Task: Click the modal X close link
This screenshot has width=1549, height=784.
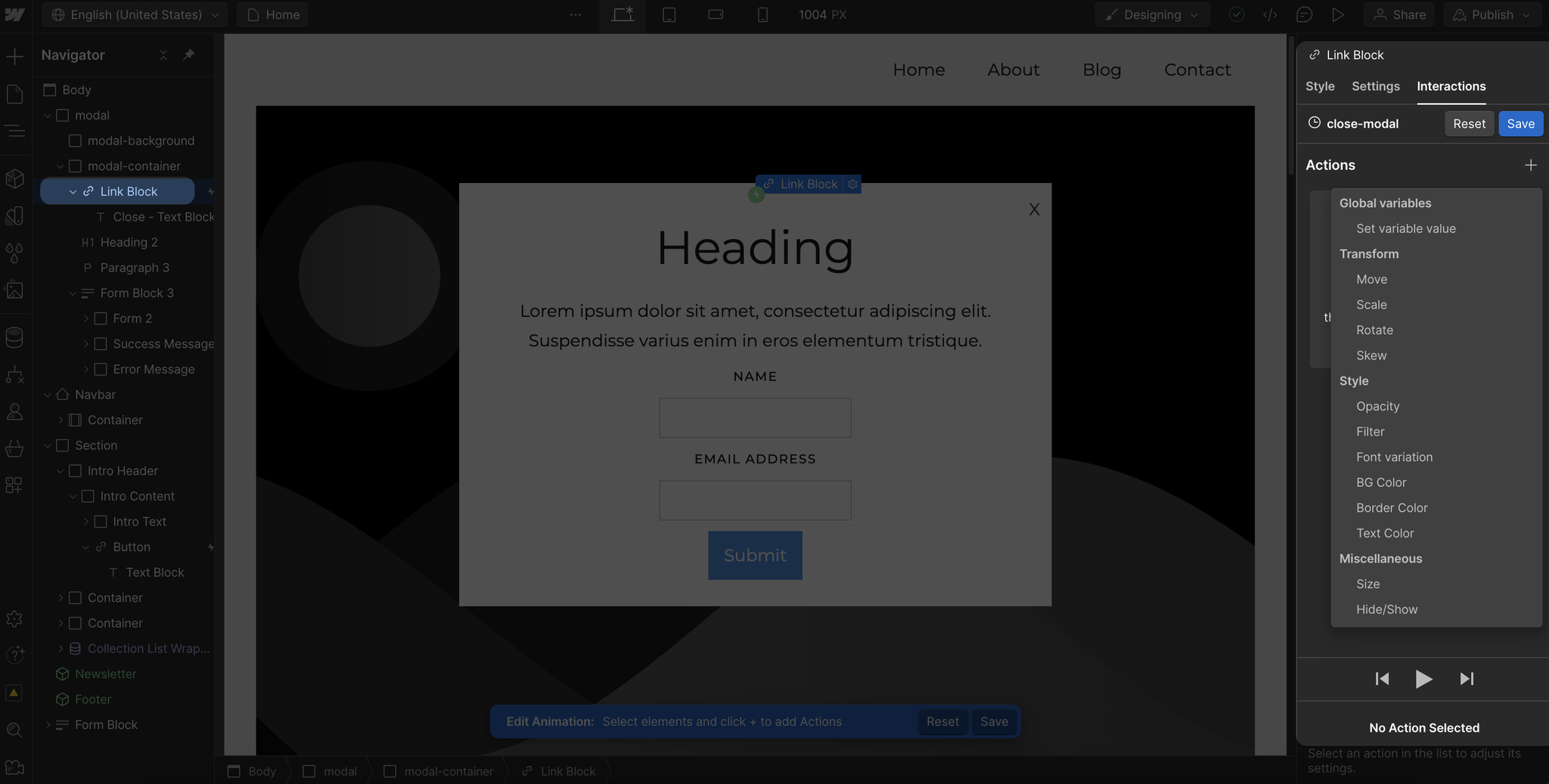Action: [1034, 209]
